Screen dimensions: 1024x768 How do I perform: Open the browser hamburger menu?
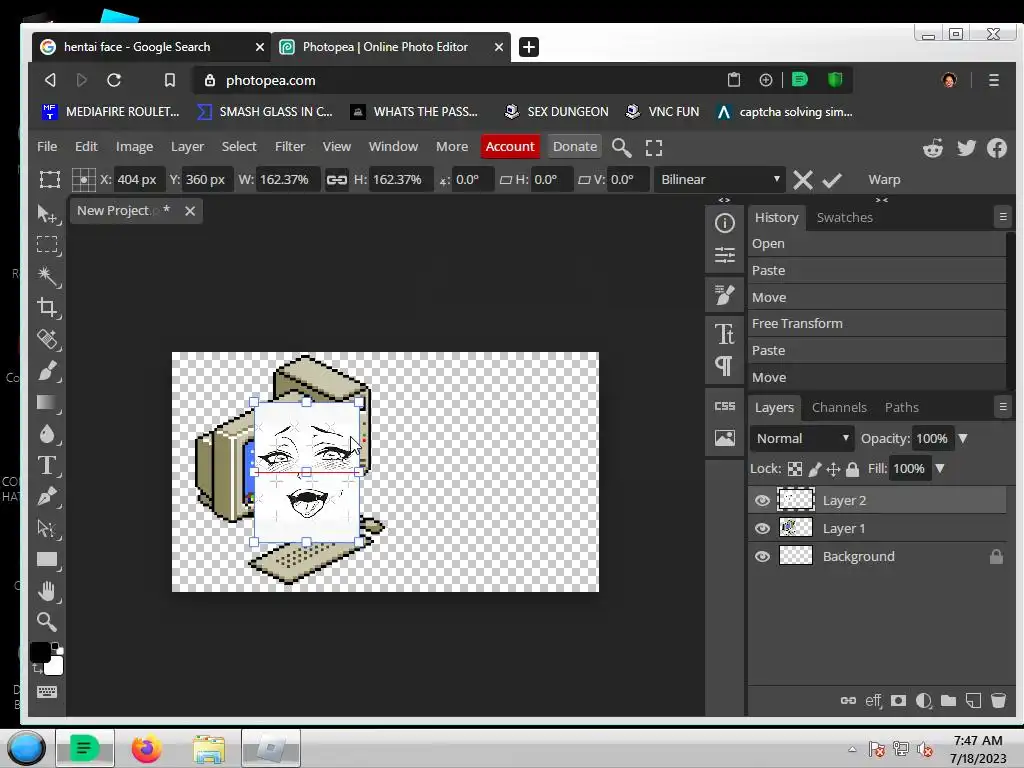coord(993,80)
